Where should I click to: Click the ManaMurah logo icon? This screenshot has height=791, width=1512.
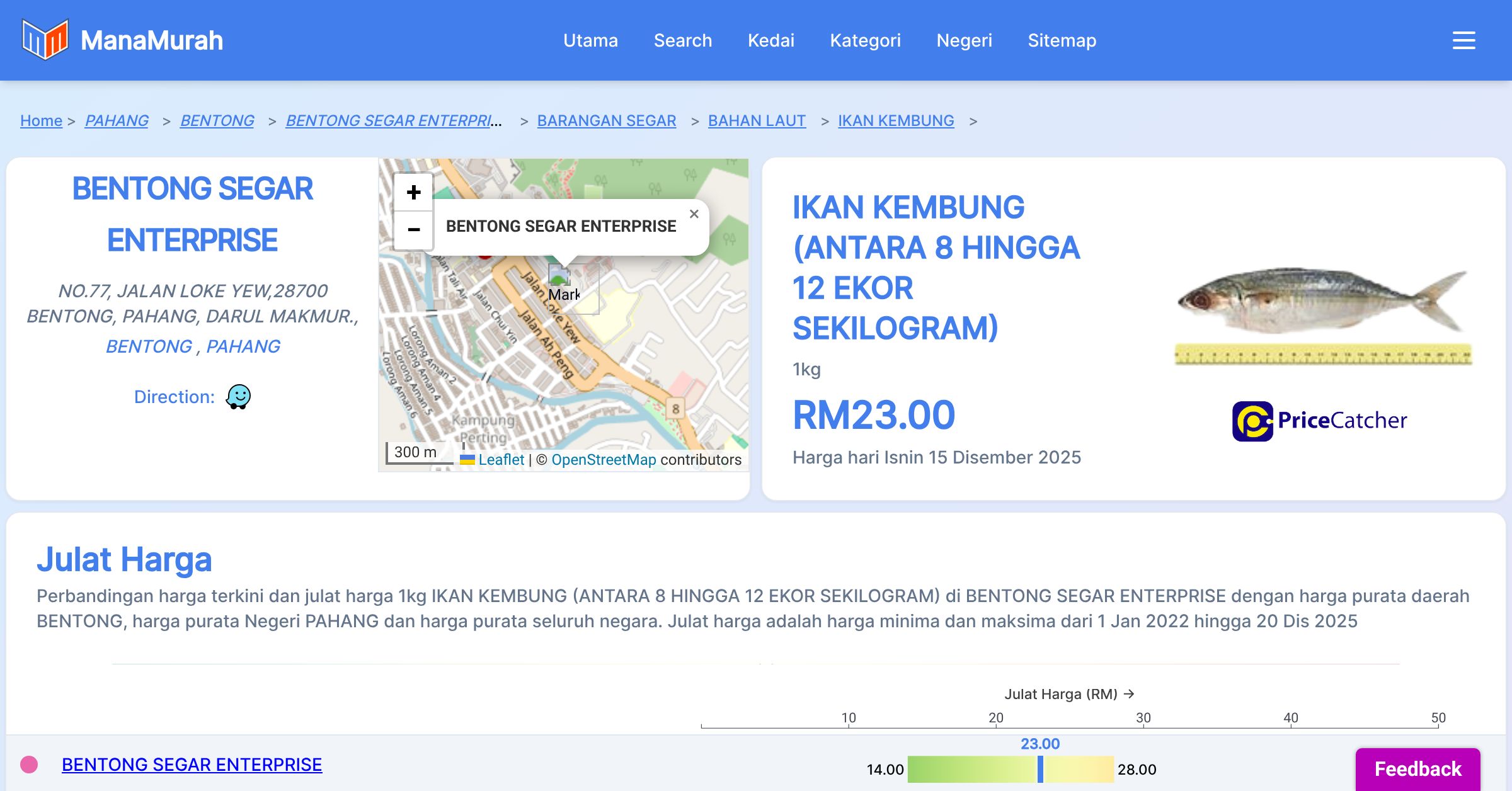coord(45,40)
